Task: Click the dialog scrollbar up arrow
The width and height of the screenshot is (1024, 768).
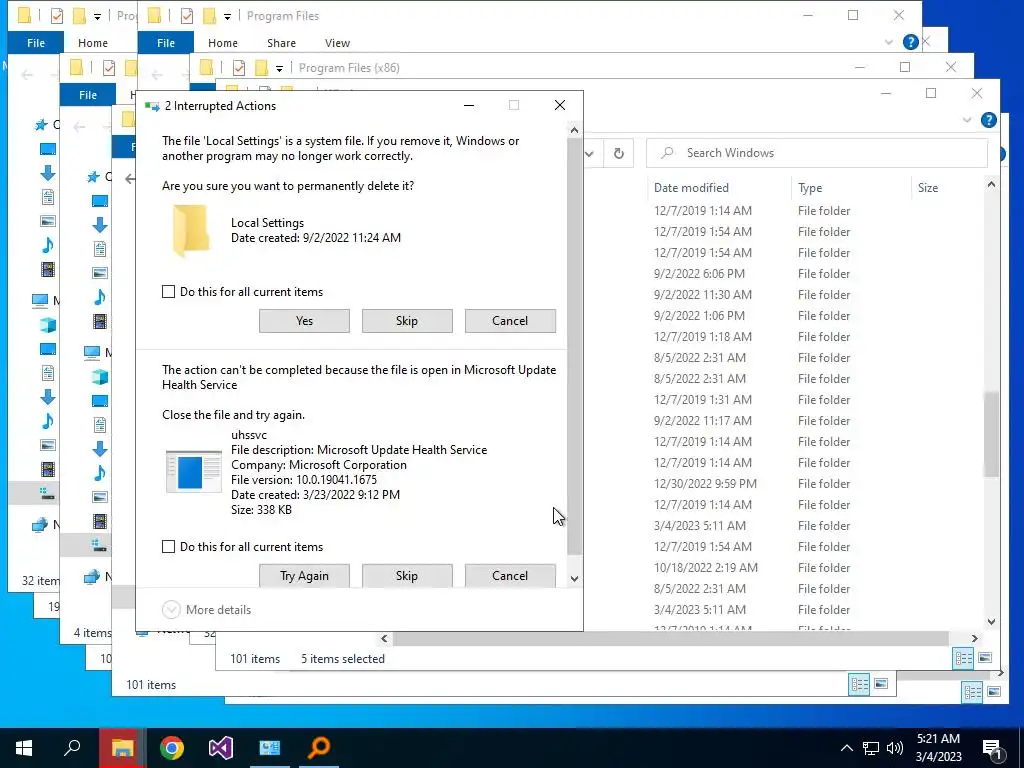Action: [x=574, y=130]
